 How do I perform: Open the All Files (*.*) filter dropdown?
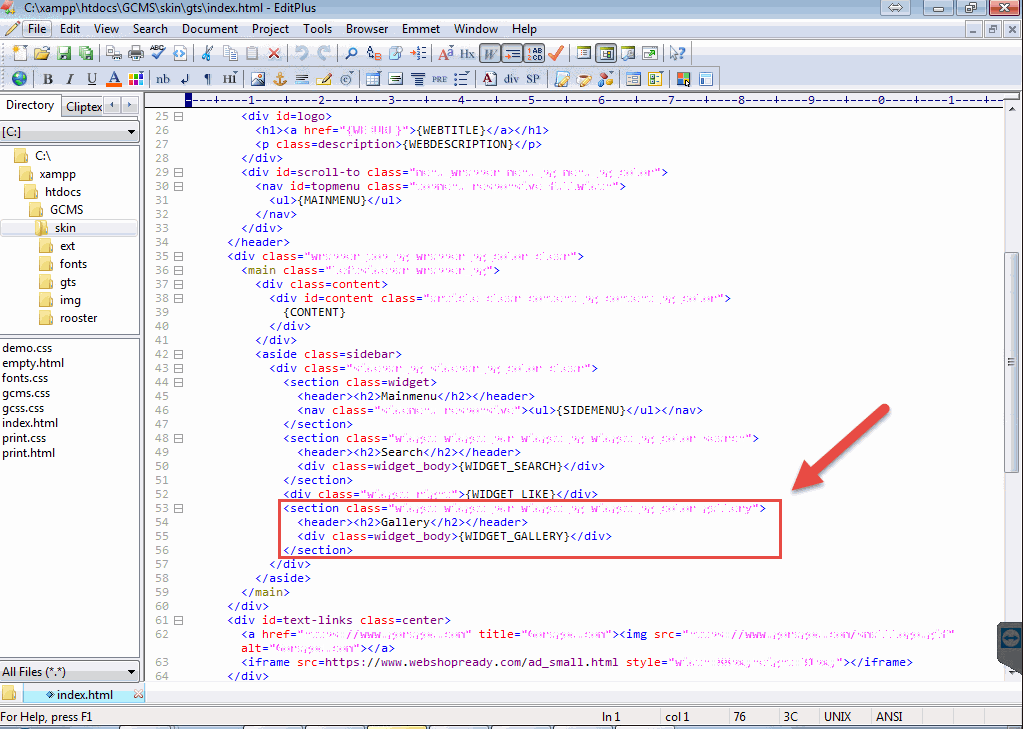click(131, 672)
